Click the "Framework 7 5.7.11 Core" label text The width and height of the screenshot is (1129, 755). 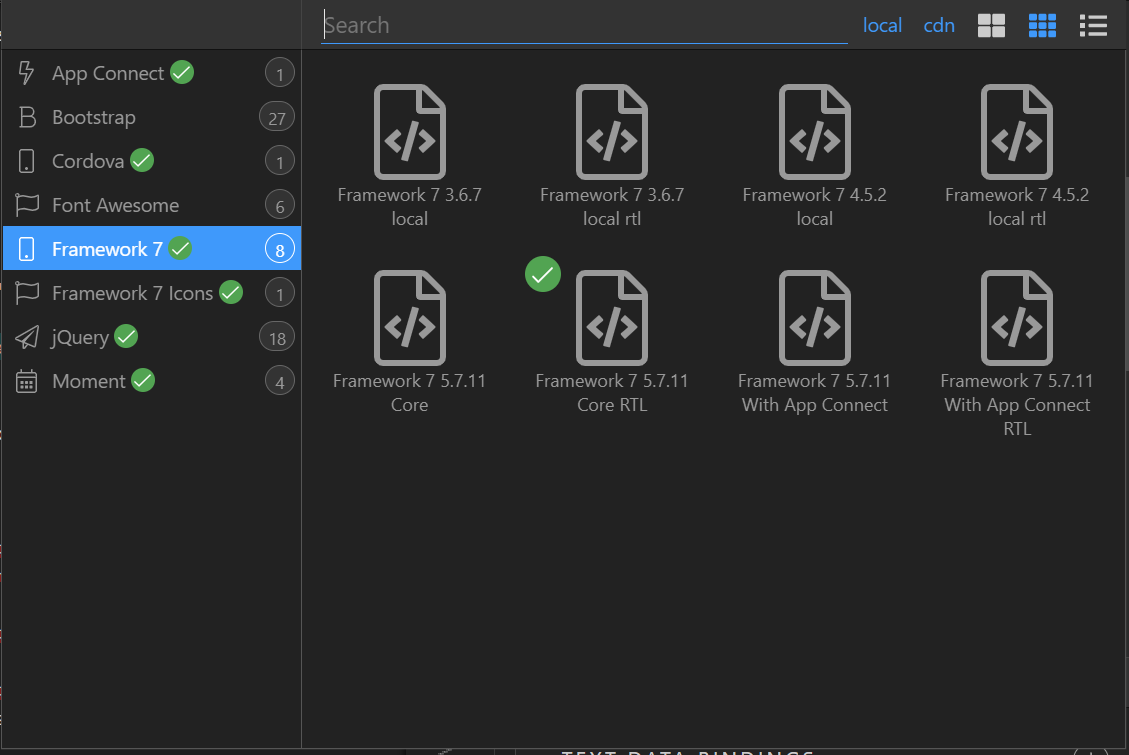[x=410, y=392]
